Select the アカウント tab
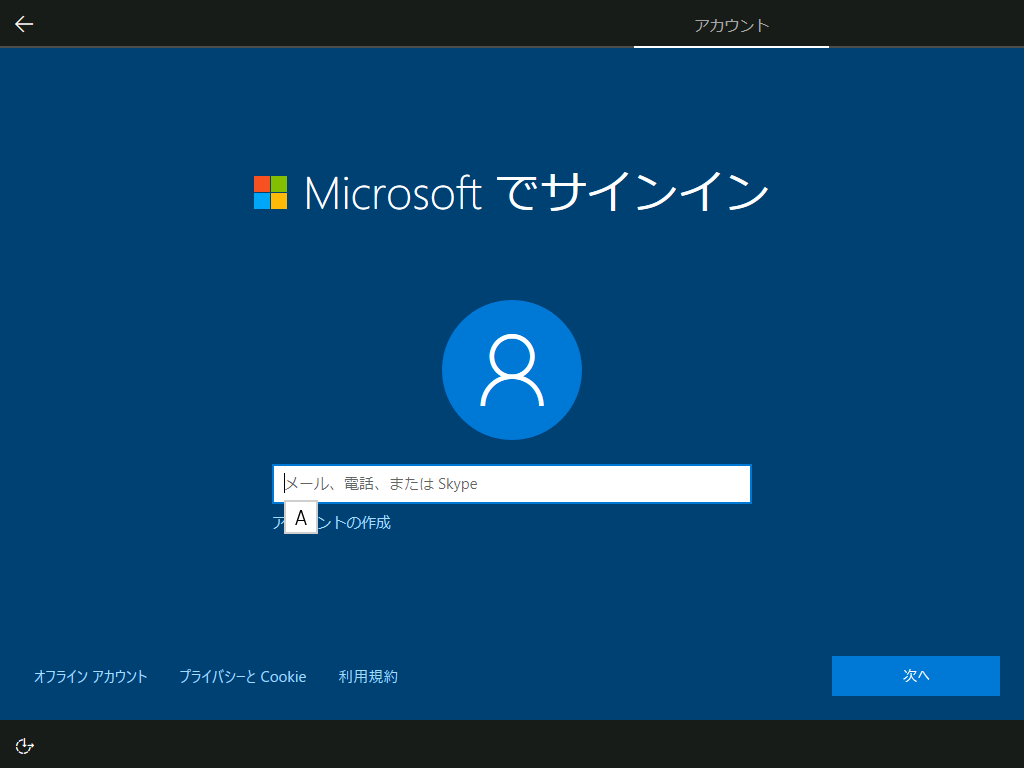 tap(731, 25)
